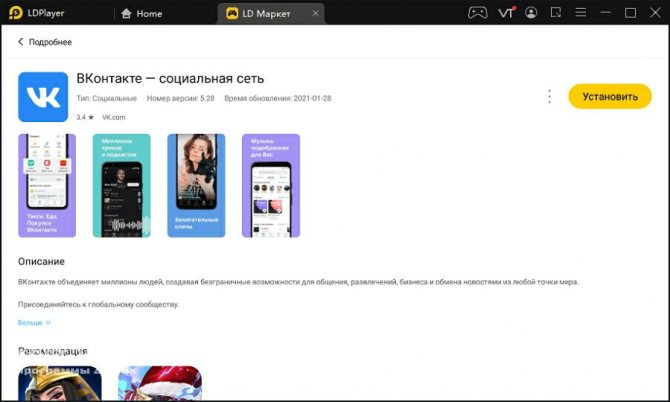
Task: Open the Такси, Еда, Покупки screenshot
Action: click(x=47, y=185)
